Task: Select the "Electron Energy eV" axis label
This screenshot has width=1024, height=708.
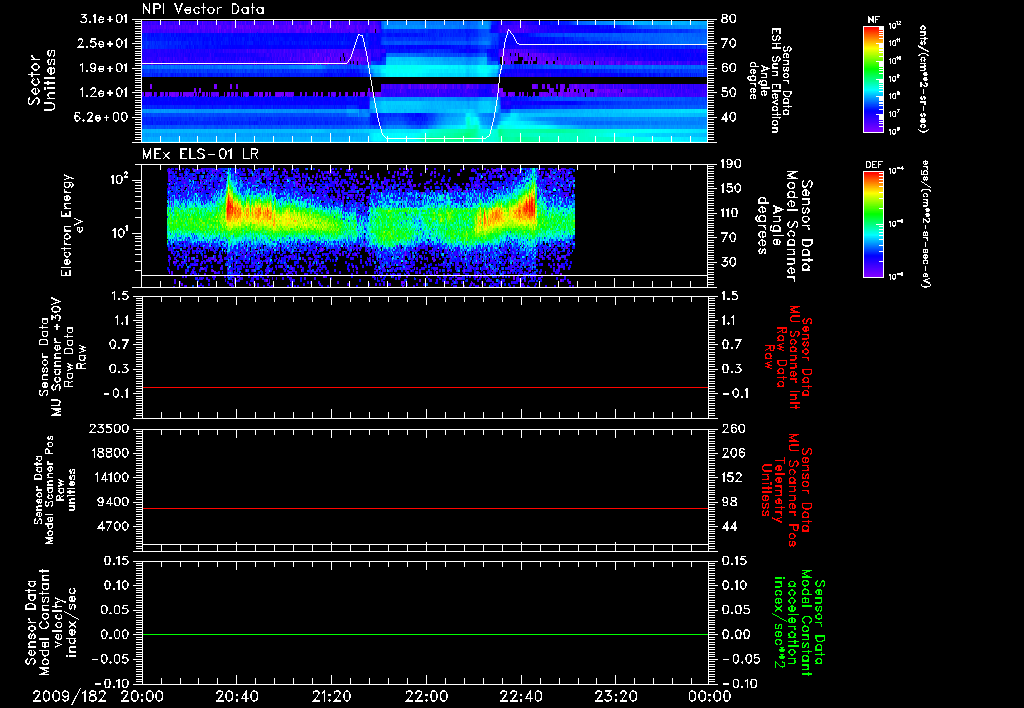Action: [x=74, y=225]
